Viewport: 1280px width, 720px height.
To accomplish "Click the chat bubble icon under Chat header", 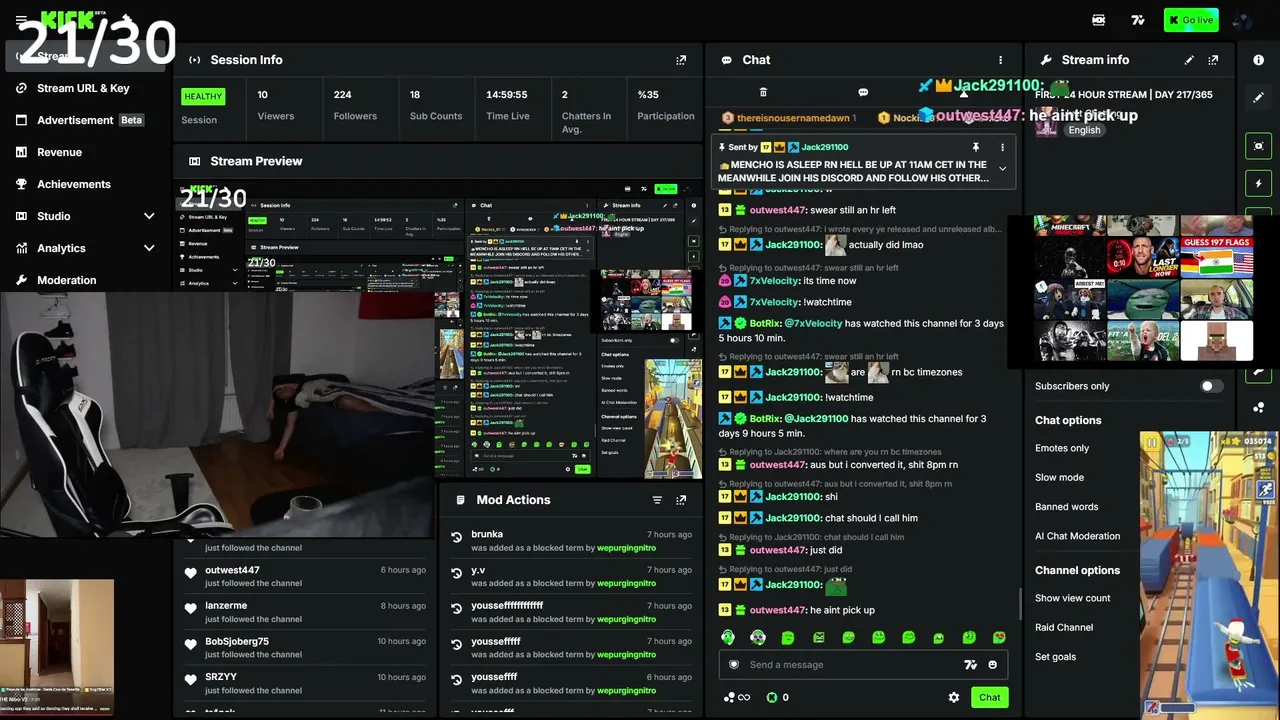I will click(x=863, y=92).
